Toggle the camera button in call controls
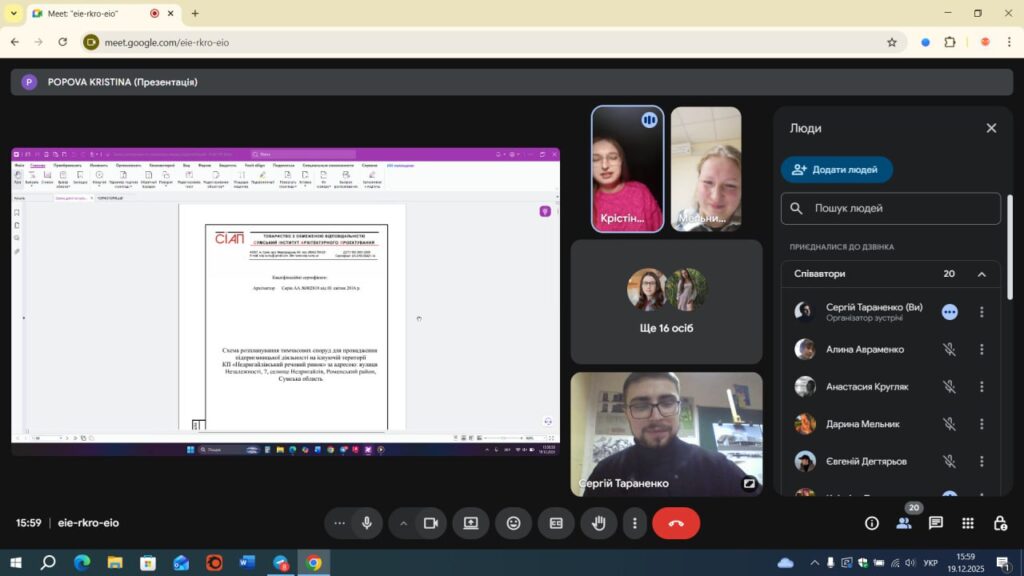Image resolution: width=1024 pixels, height=576 pixels. pyautogui.click(x=431, y=523)
